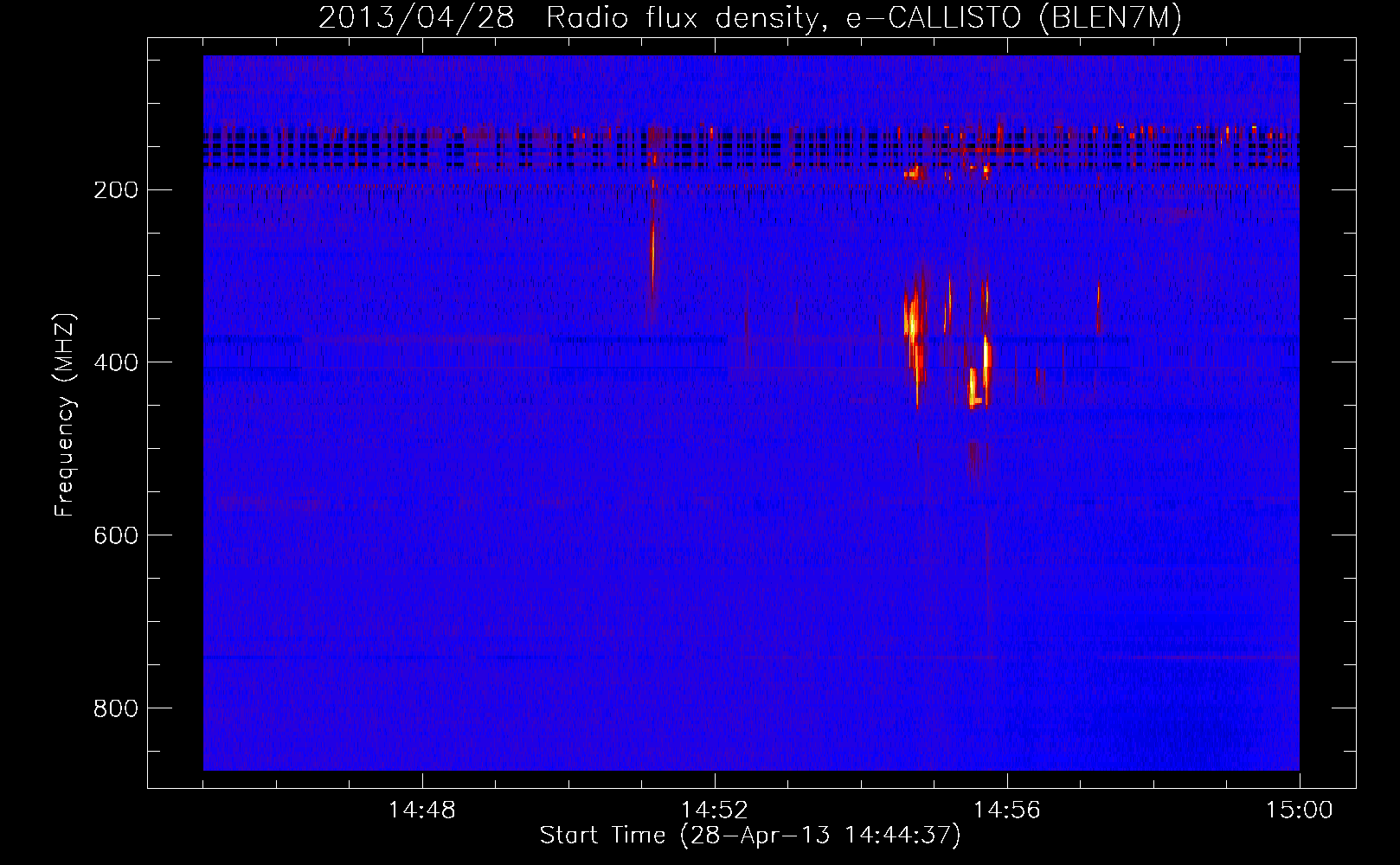Click the 200 frequency tick label
The height and width of the screenshot is (865, 1400).
click(115, 190)
